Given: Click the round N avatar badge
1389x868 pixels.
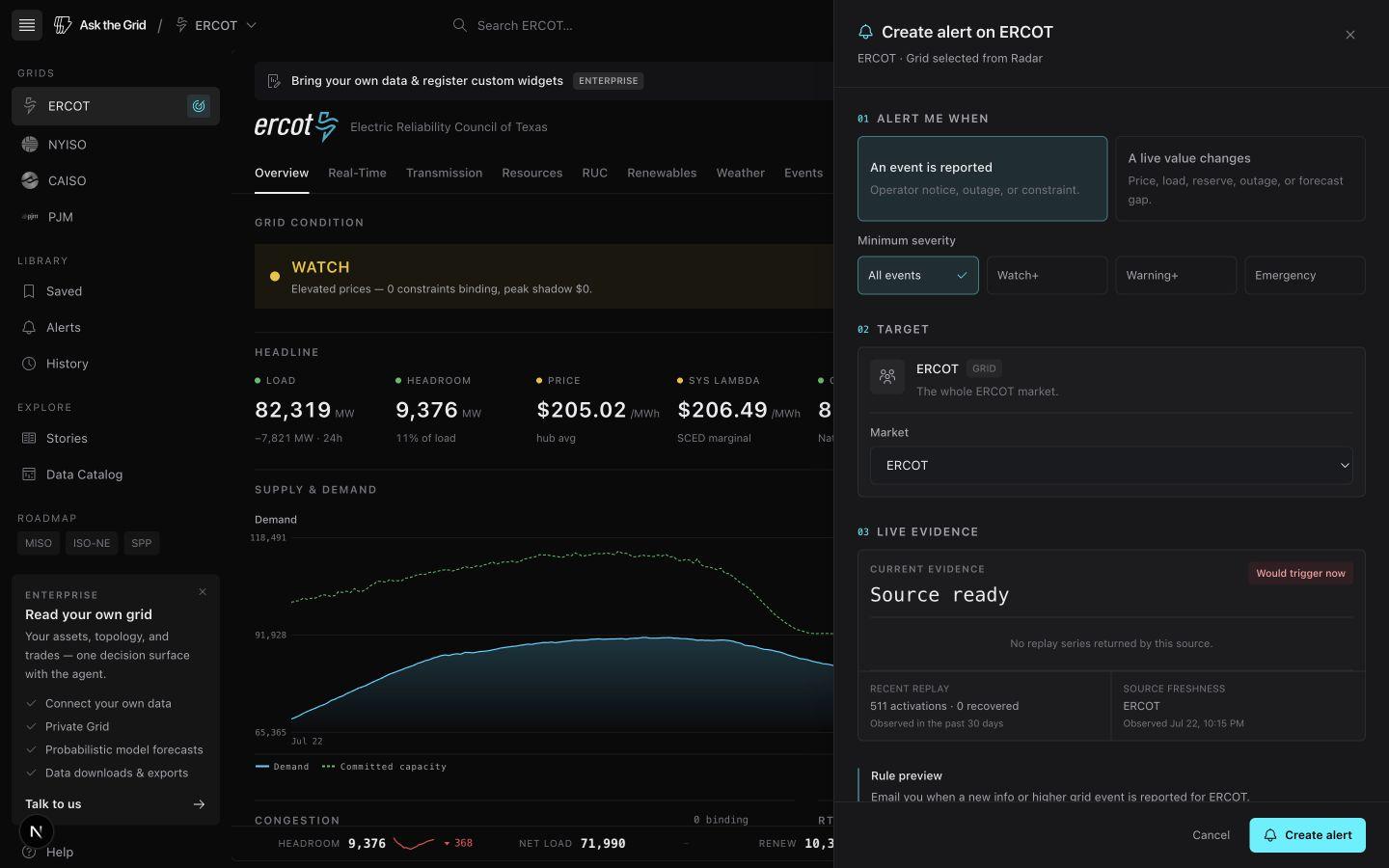Looking at the screenshot, I should 37,831.
